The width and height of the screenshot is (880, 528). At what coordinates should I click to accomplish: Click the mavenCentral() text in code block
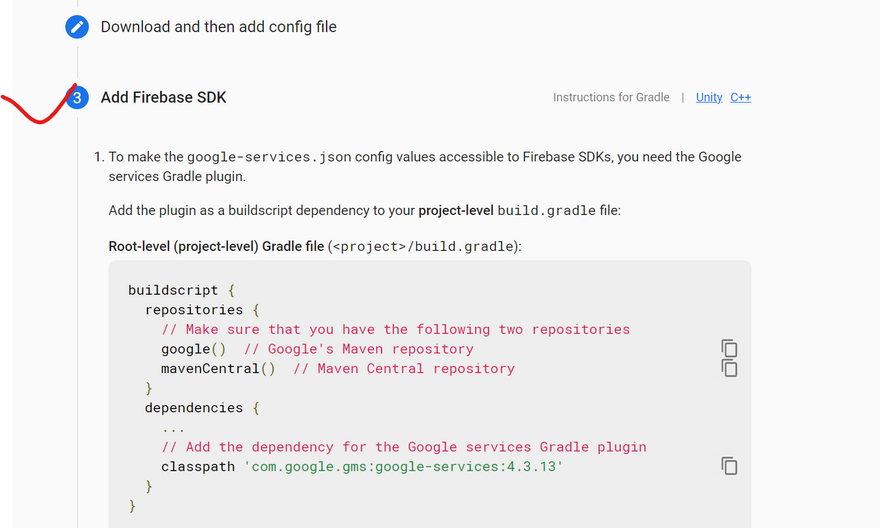pyautogui.click(x=218, y=369)
